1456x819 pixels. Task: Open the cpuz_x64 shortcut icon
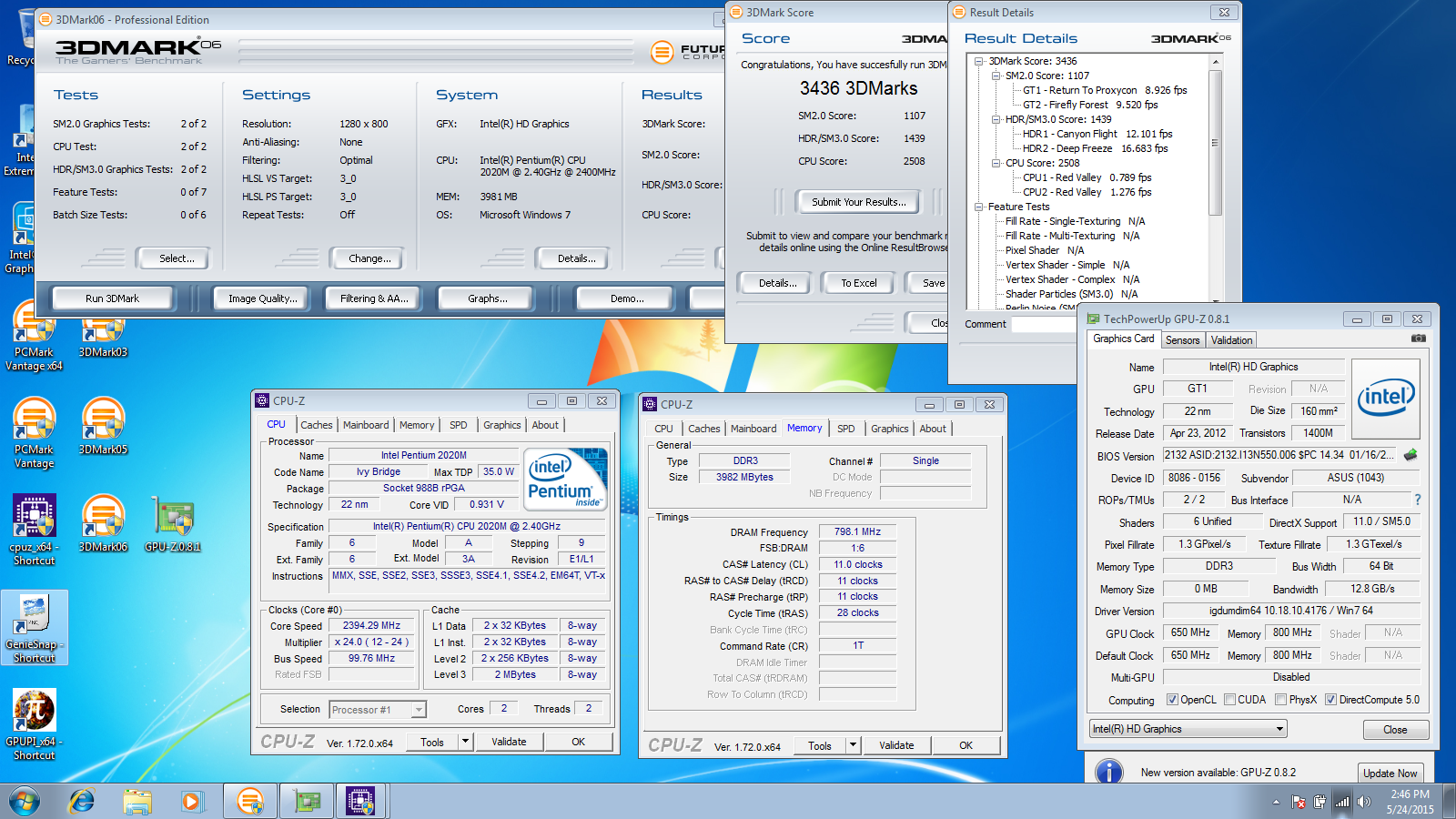[x=34, y=530]
